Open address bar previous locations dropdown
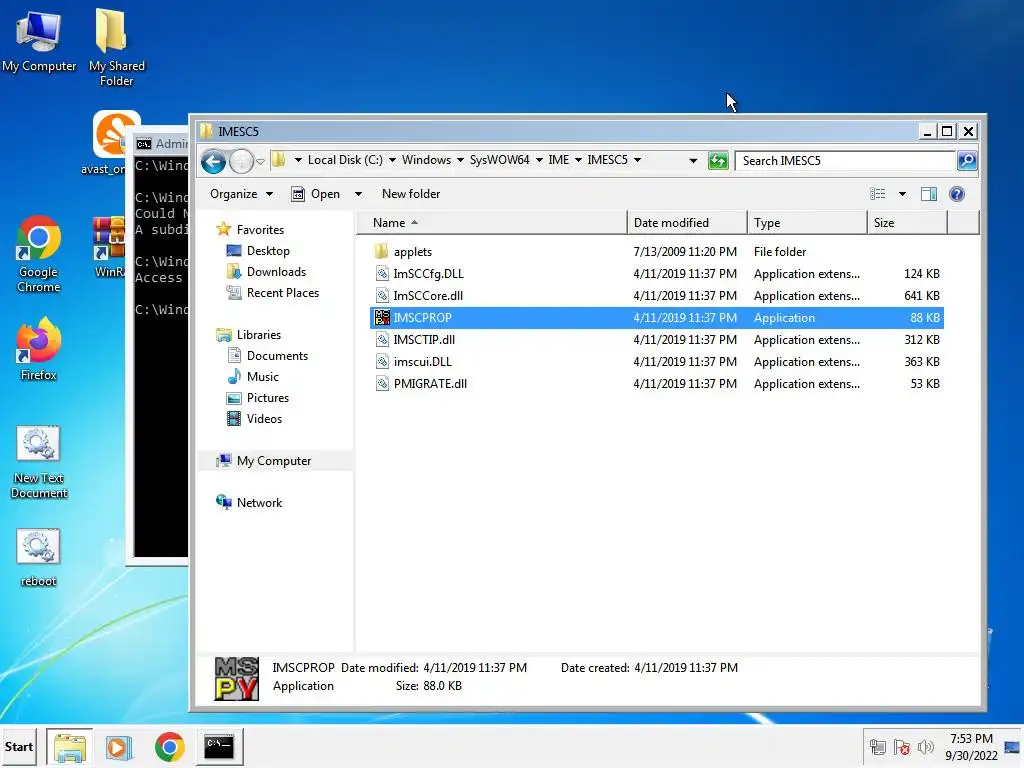This screenshot has height=768, width=1024. [693, 161]
